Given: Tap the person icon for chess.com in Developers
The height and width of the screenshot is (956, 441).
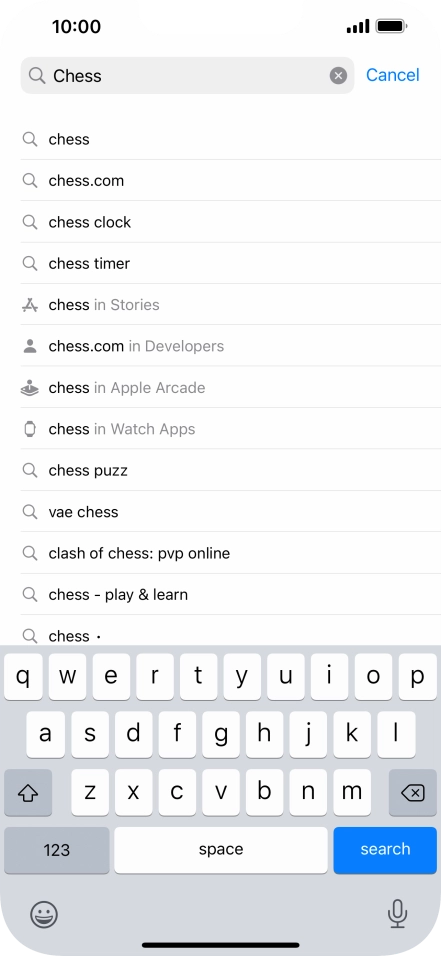Looking at the screenshot, I should (30, 346).
